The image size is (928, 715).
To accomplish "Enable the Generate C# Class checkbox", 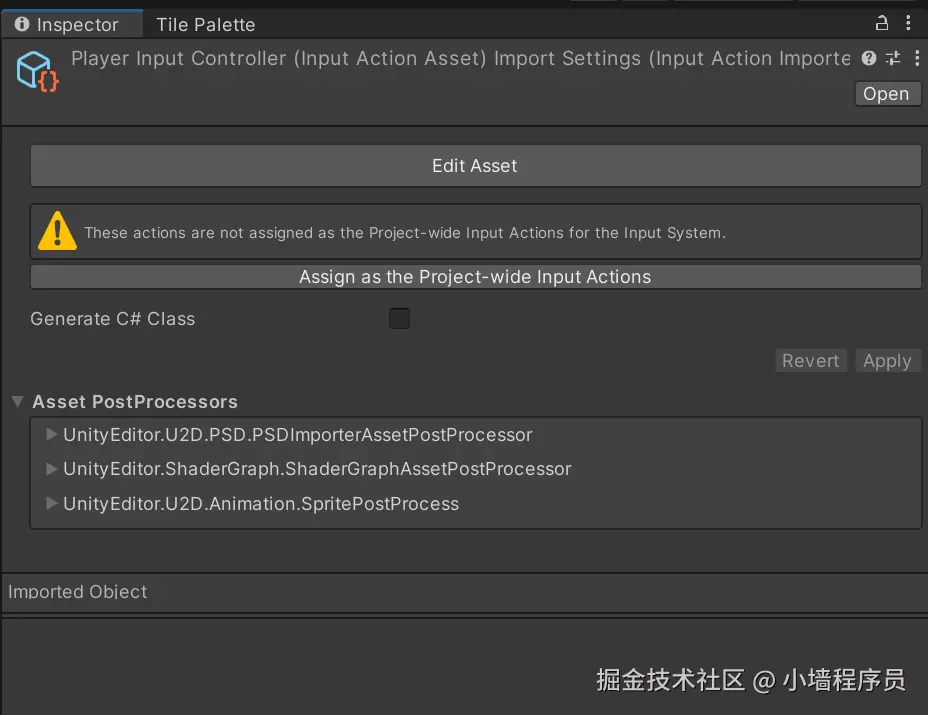I will [x=399, y=319].
